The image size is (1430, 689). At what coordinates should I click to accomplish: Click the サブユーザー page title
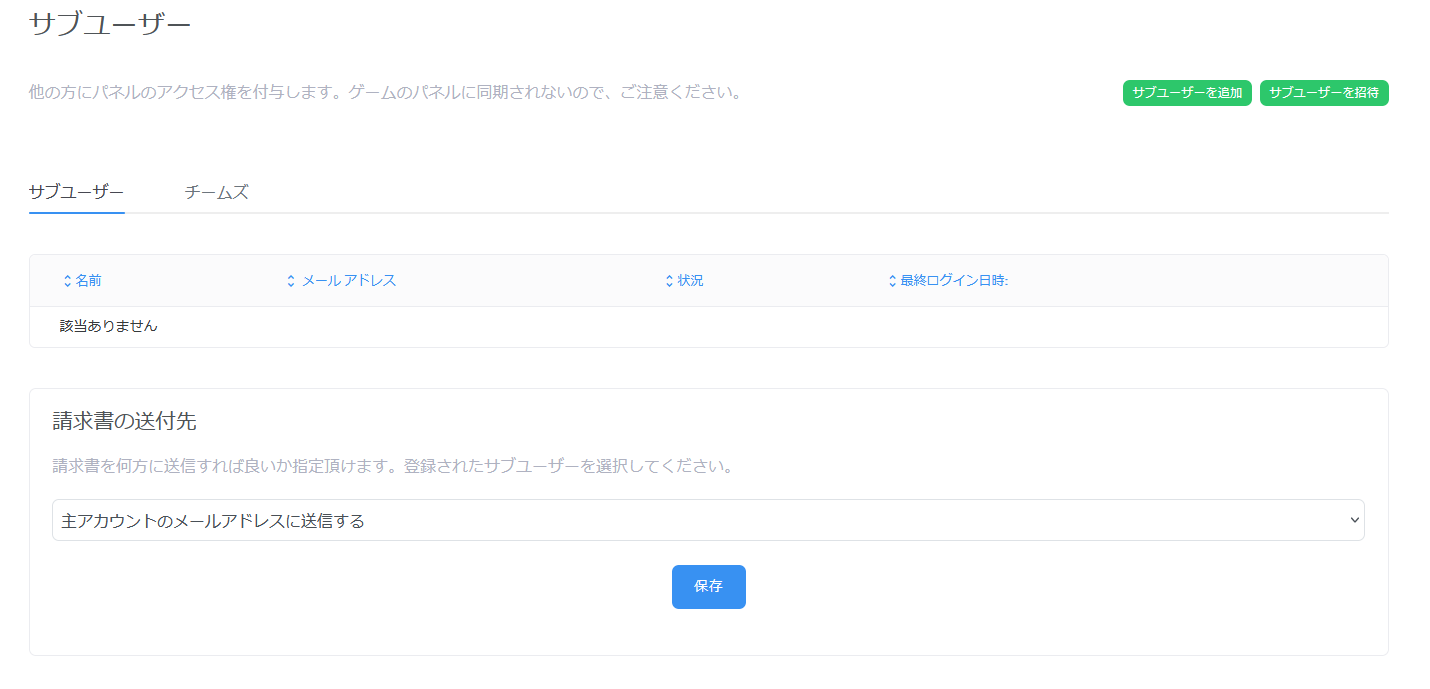(x=110, y=24)
